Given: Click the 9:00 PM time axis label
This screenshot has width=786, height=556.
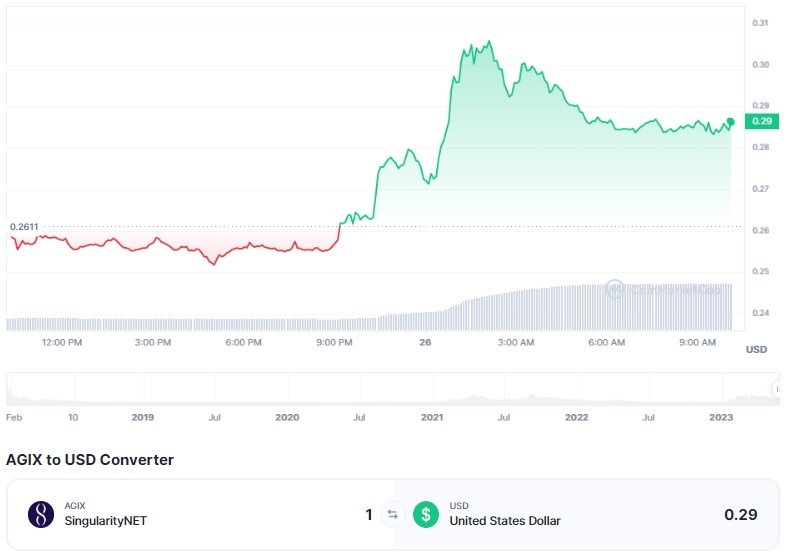Looking at the screenshot, I should click(334, 342).
